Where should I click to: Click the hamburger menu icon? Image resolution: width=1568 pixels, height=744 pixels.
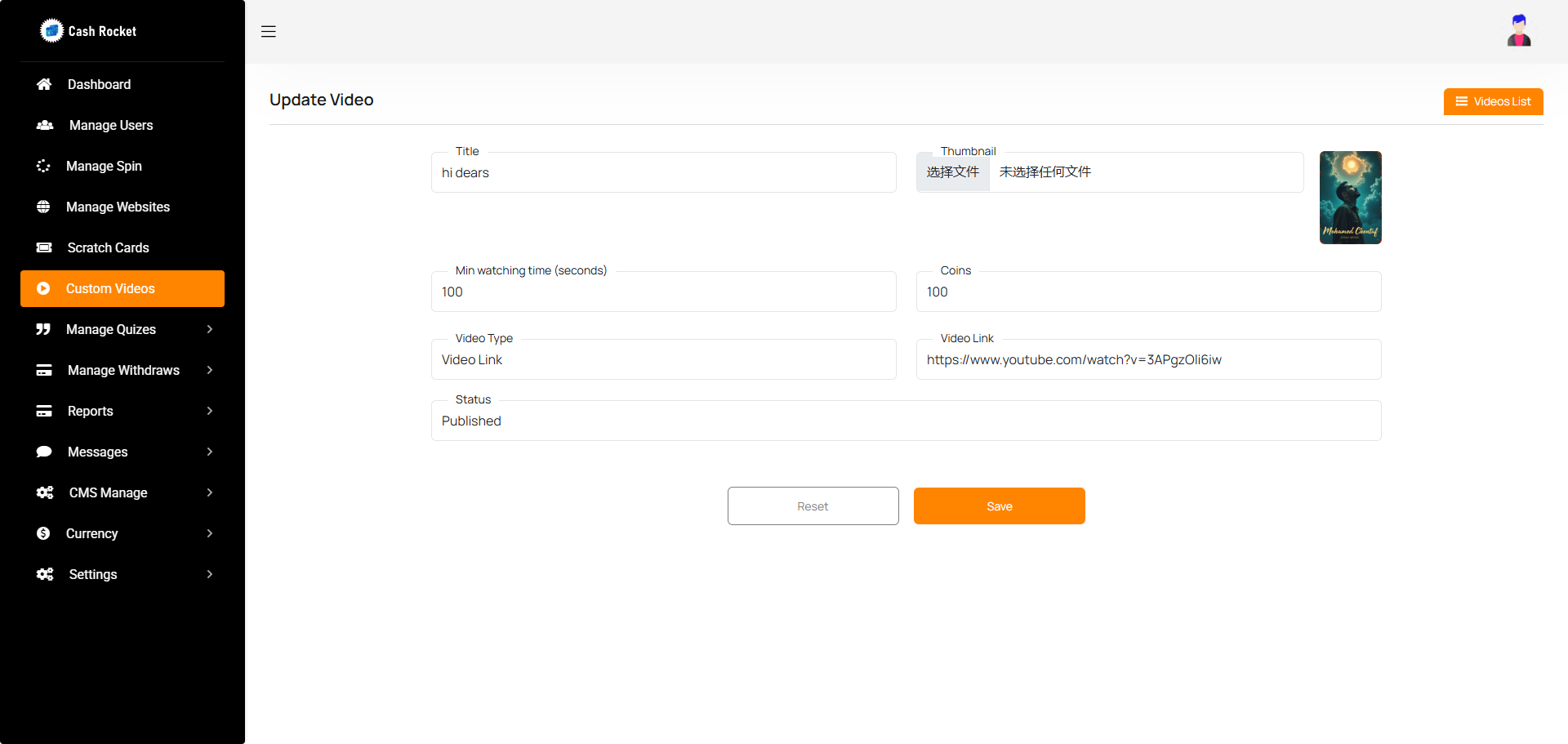coord(269,32)
